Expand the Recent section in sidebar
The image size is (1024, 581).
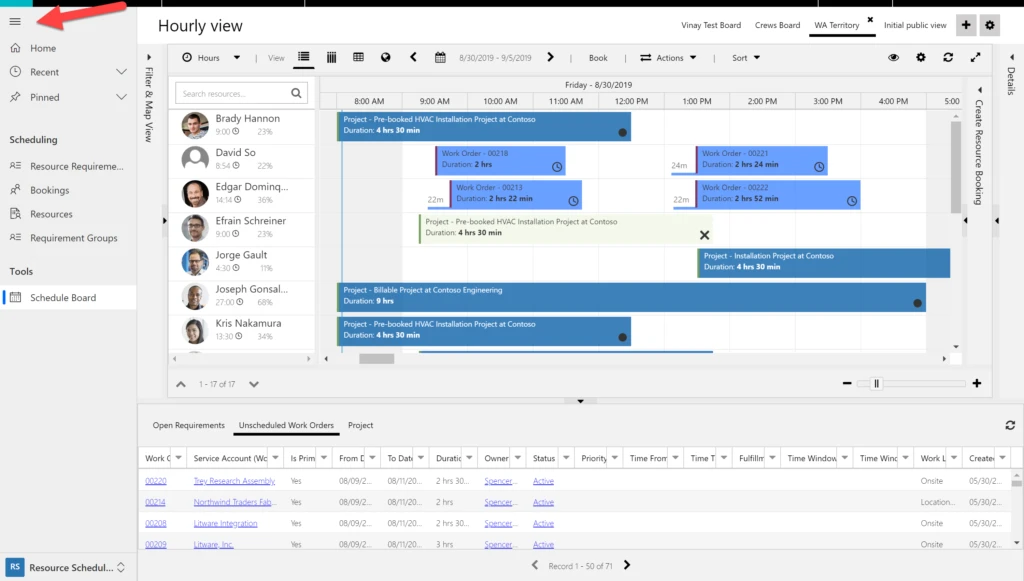click(x=121, y=72)
